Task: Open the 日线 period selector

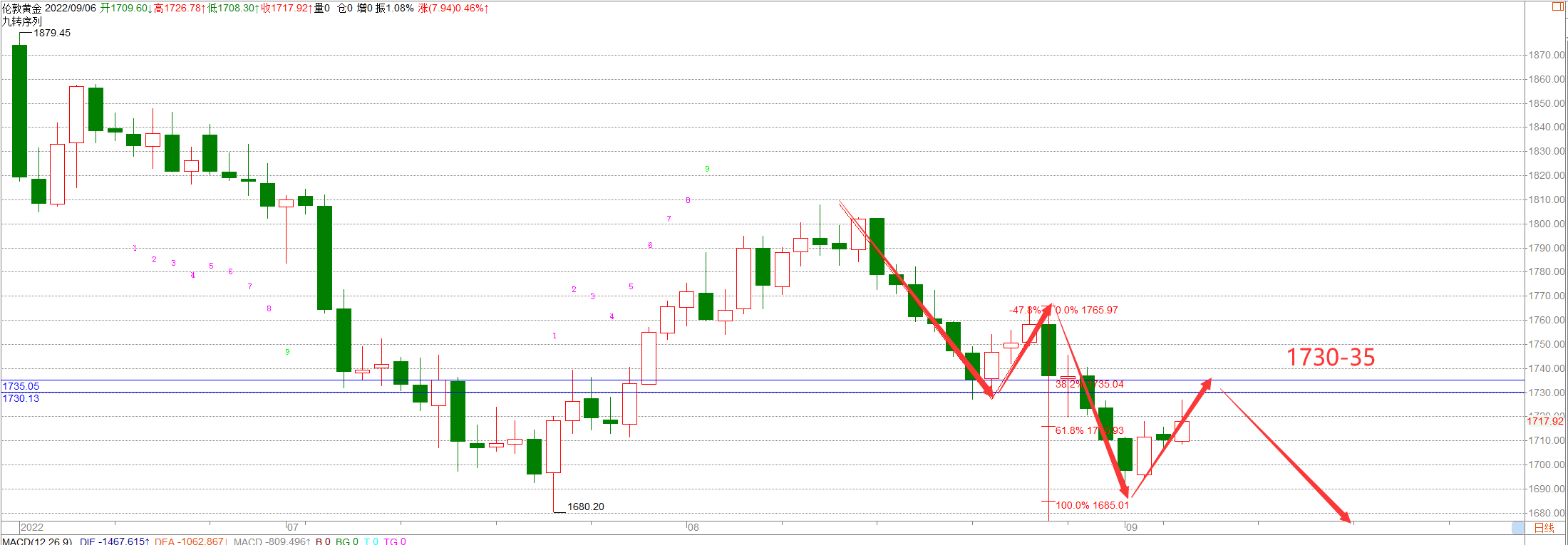Action: [1544, 528]
